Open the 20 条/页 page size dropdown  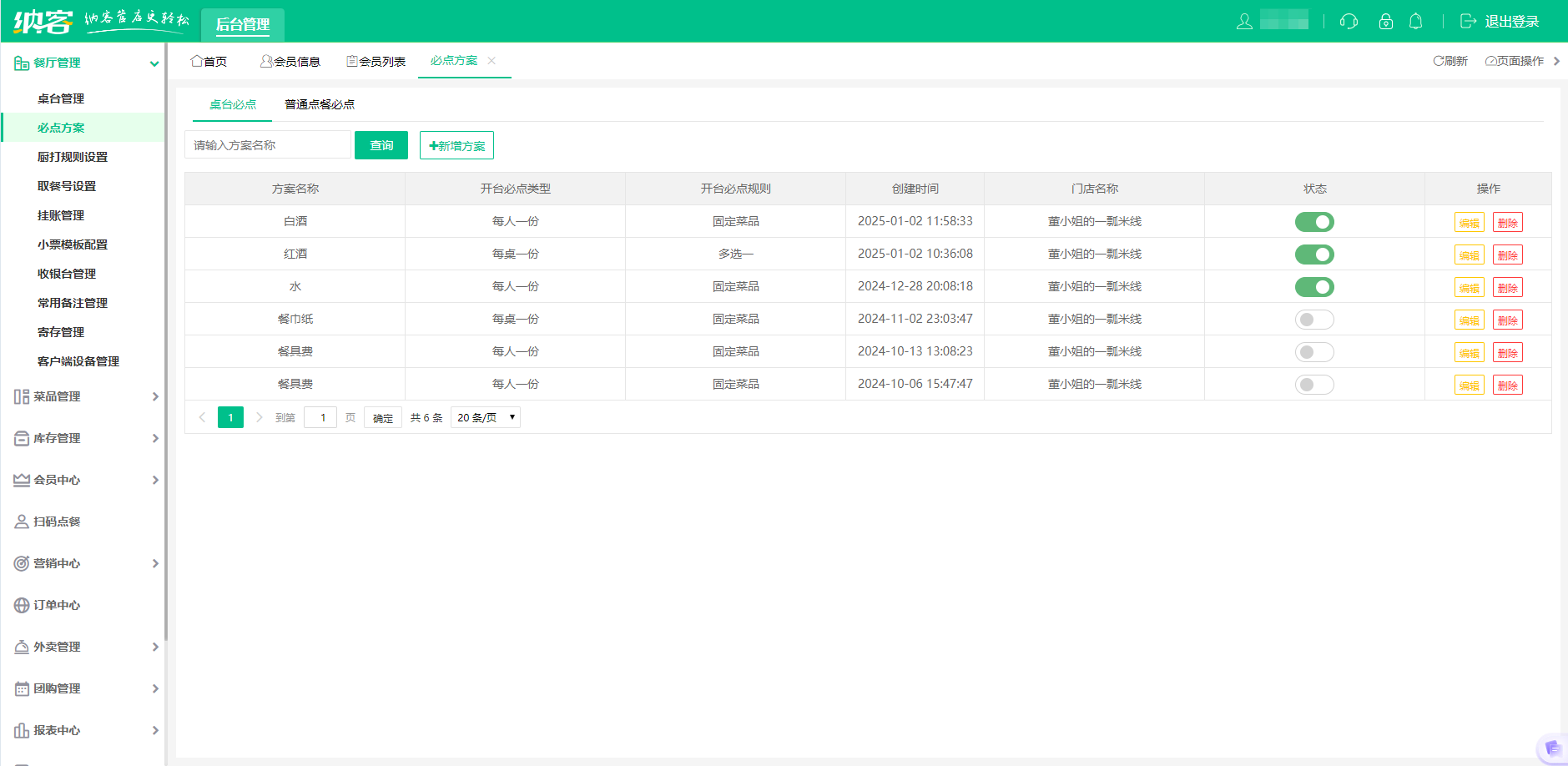coord(486,417)
